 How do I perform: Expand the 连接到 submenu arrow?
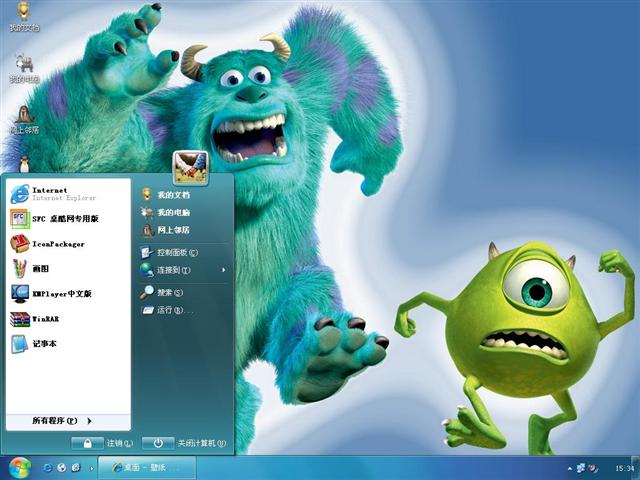(224, 270)
